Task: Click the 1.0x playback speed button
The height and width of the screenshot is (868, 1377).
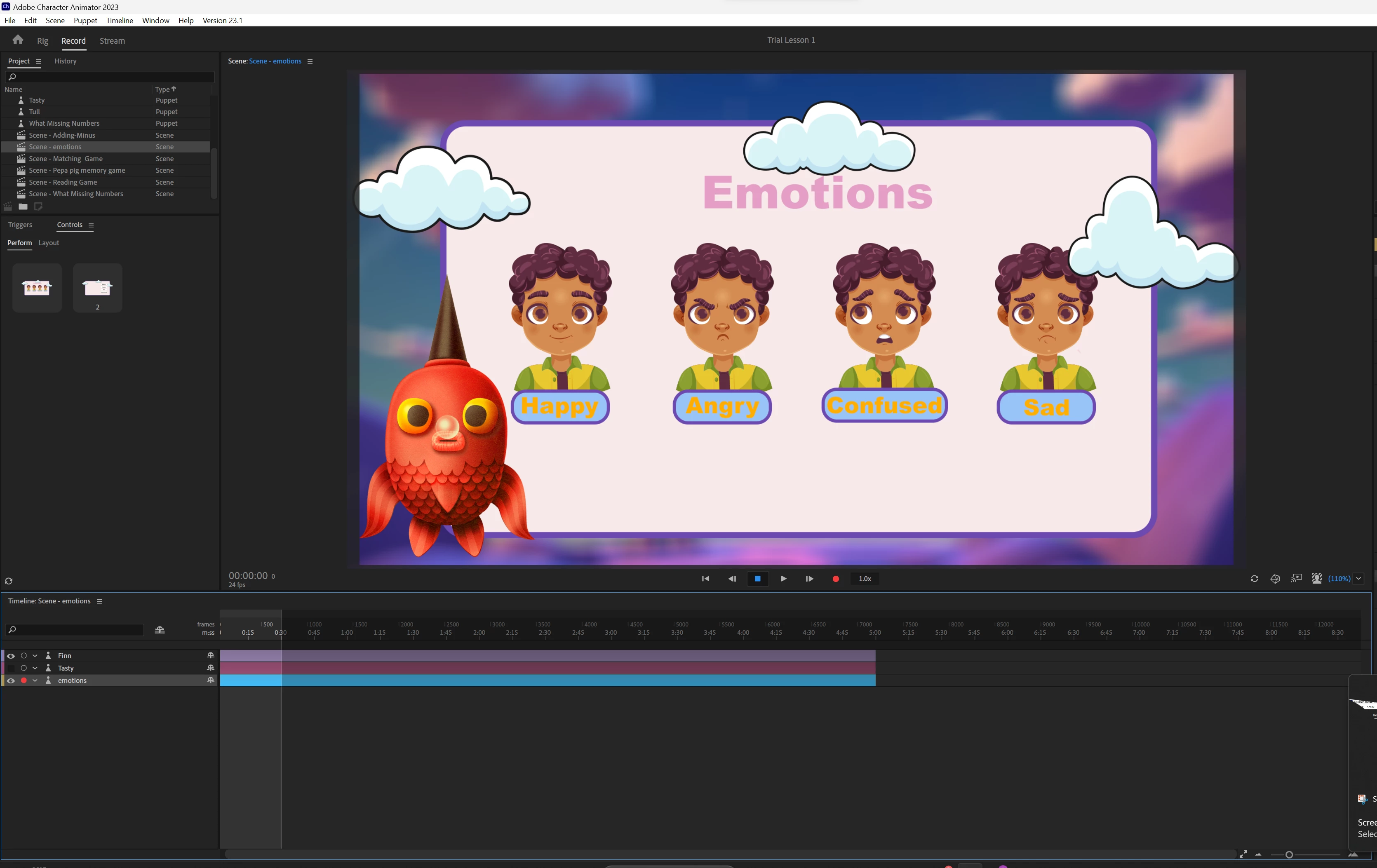Action: point(865,579)
